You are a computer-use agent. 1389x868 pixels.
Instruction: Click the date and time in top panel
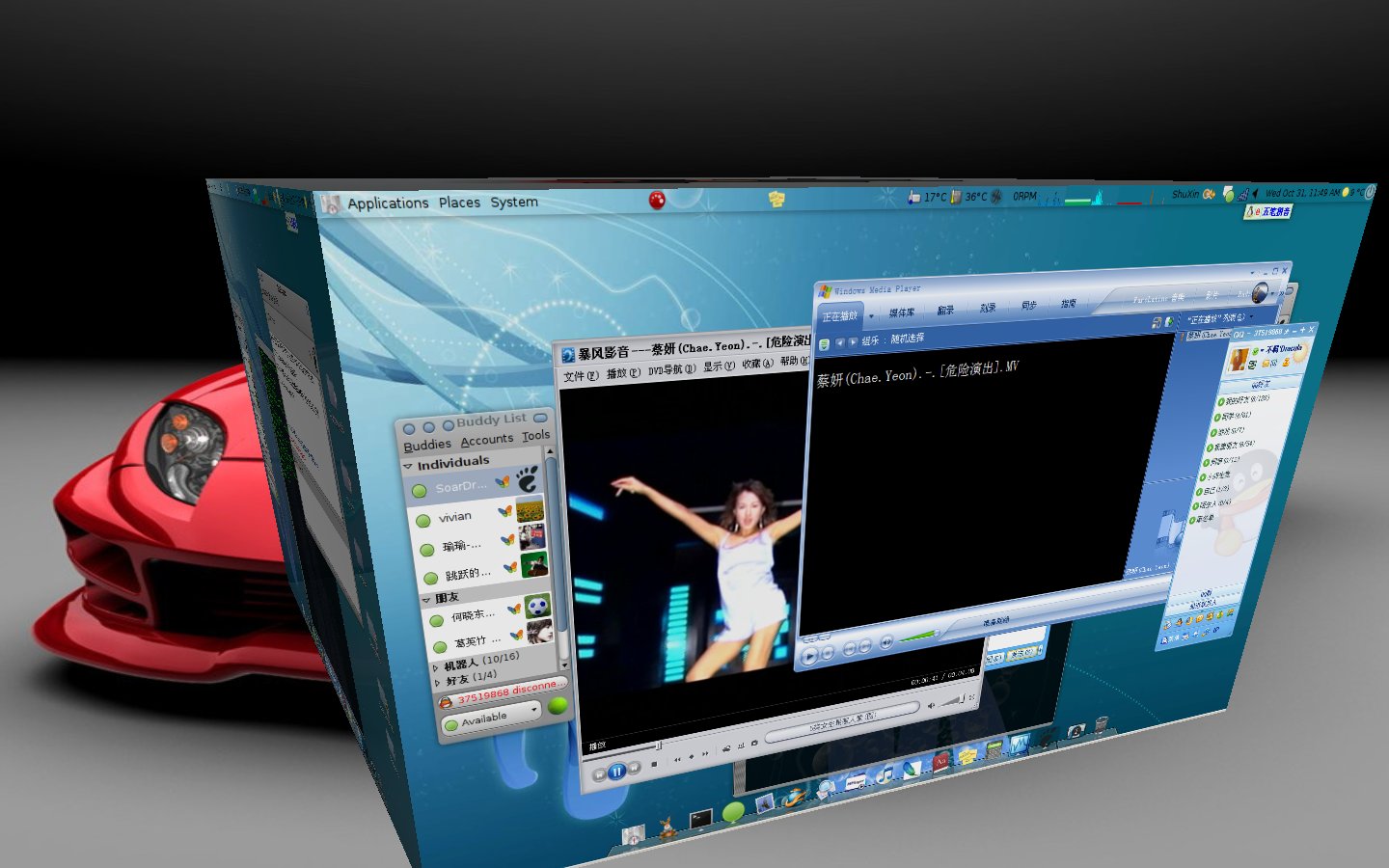(x=1300, y=193)
